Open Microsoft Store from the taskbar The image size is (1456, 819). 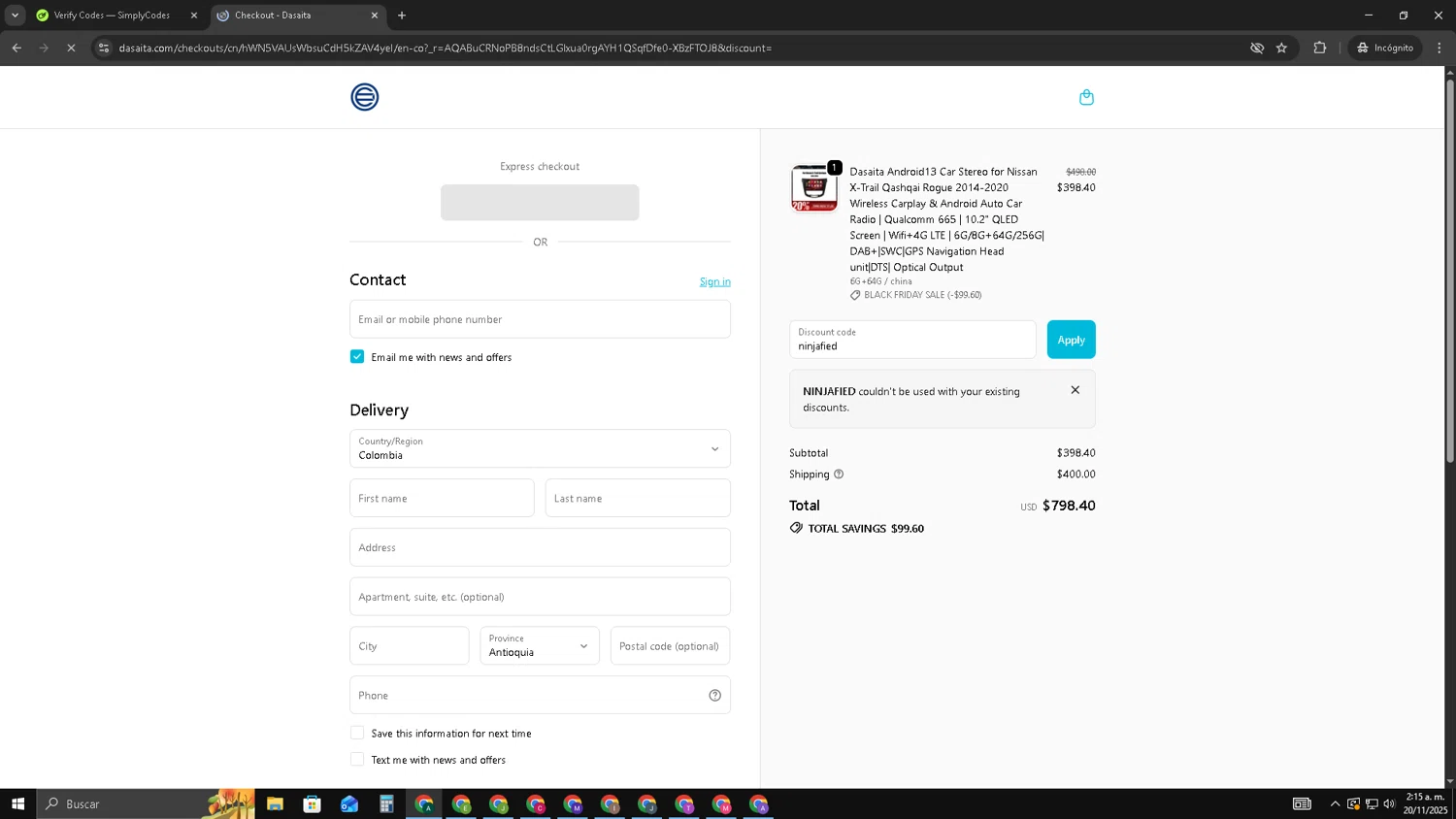312,803
